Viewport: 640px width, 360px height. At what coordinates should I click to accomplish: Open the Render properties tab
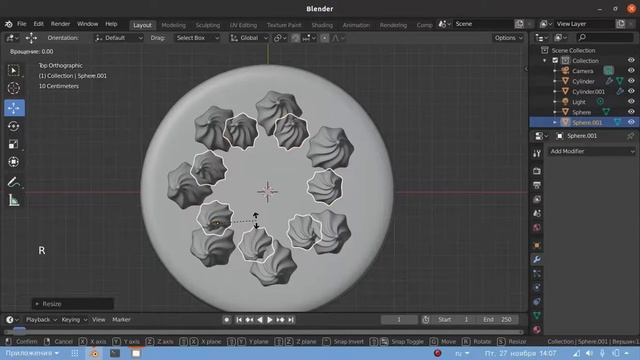tap(537, 171)
